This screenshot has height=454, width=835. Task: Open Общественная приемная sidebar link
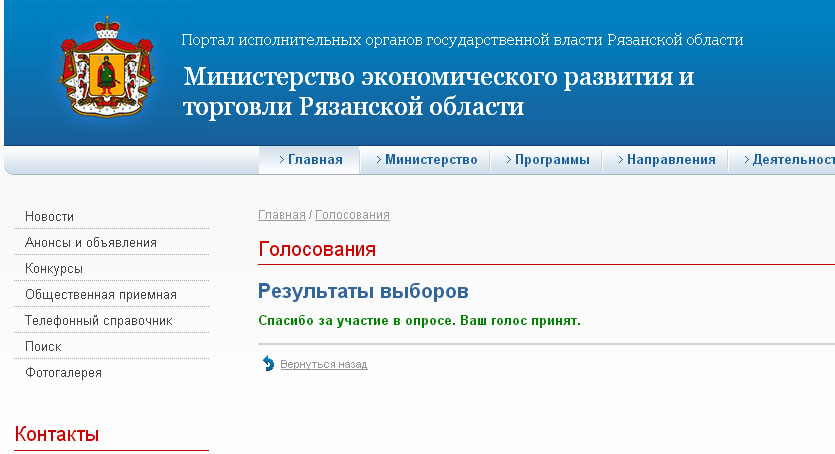pyautogui.click(x=101, y=295)
